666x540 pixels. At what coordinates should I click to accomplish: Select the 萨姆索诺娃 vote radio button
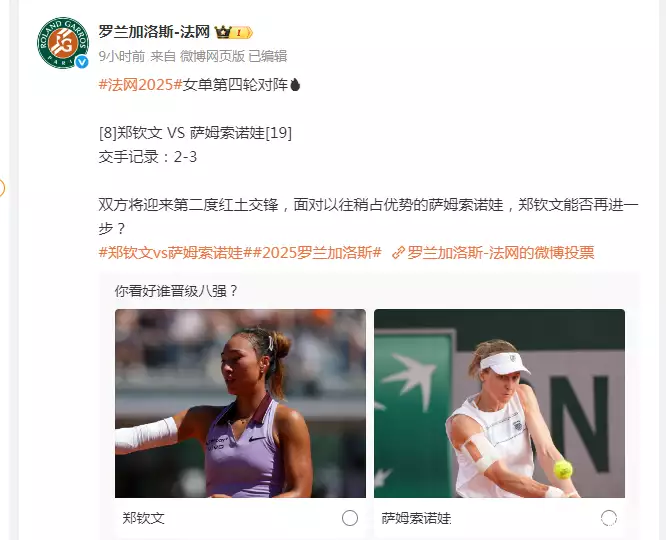click(x=609, y=518)
